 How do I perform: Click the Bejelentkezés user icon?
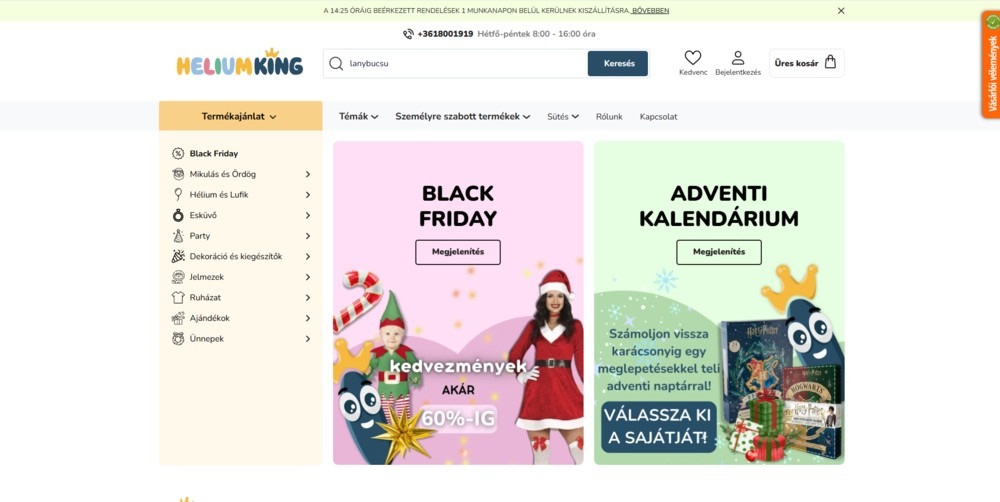(738, 57)
